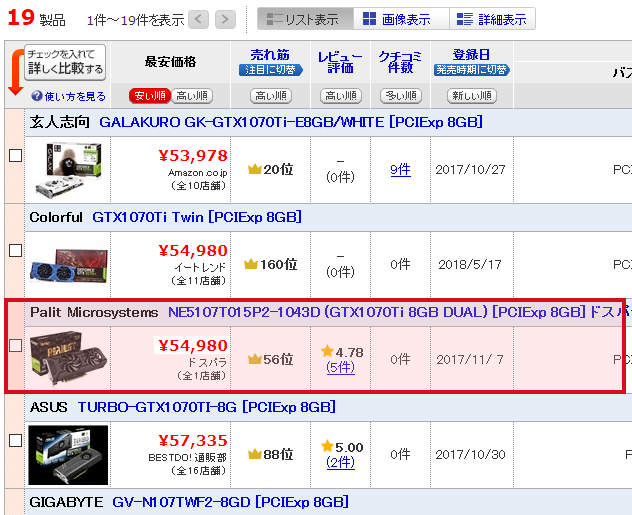Check the Palit Microsystems compare checkbox
Image resolution: width=632 pixels, height=515 pixels.
click(15, 345)
